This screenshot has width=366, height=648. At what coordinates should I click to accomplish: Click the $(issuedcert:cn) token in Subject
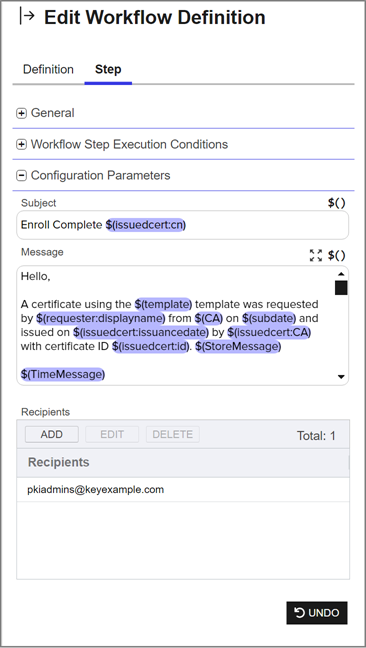145,225
